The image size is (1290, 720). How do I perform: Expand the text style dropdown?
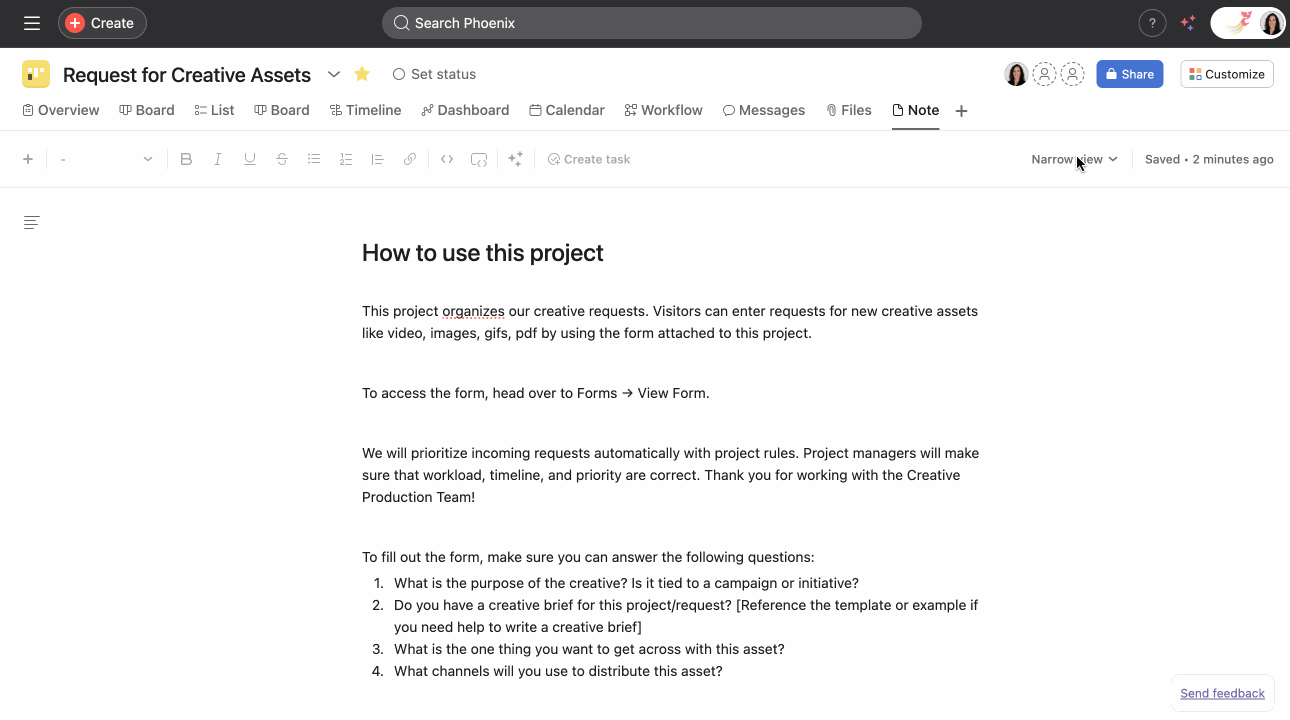pos(106,159)
